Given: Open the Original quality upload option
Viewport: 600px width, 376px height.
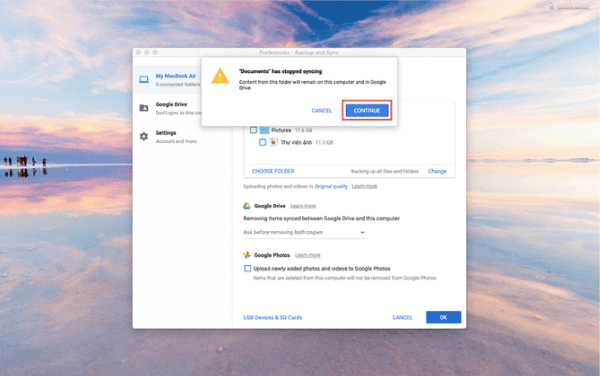Looking at the screenshot, I should tap(331, 186).
